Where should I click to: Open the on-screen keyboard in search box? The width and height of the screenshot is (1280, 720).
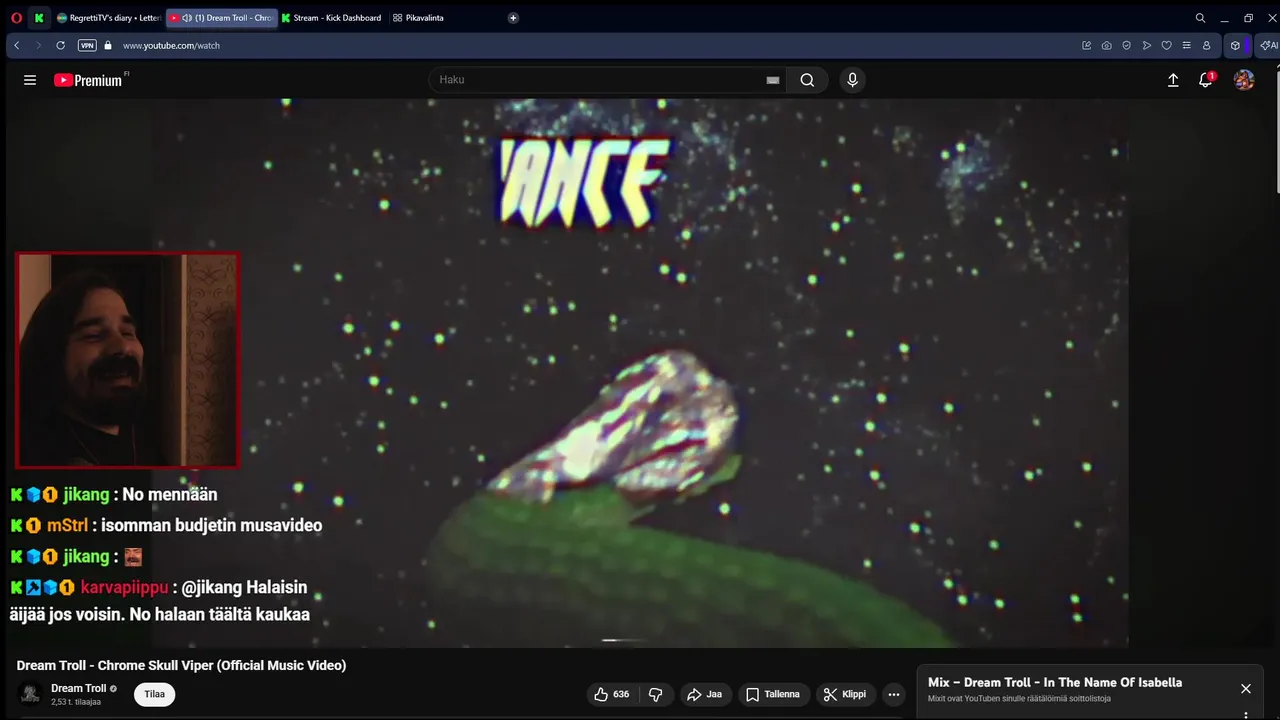[772, 80]
